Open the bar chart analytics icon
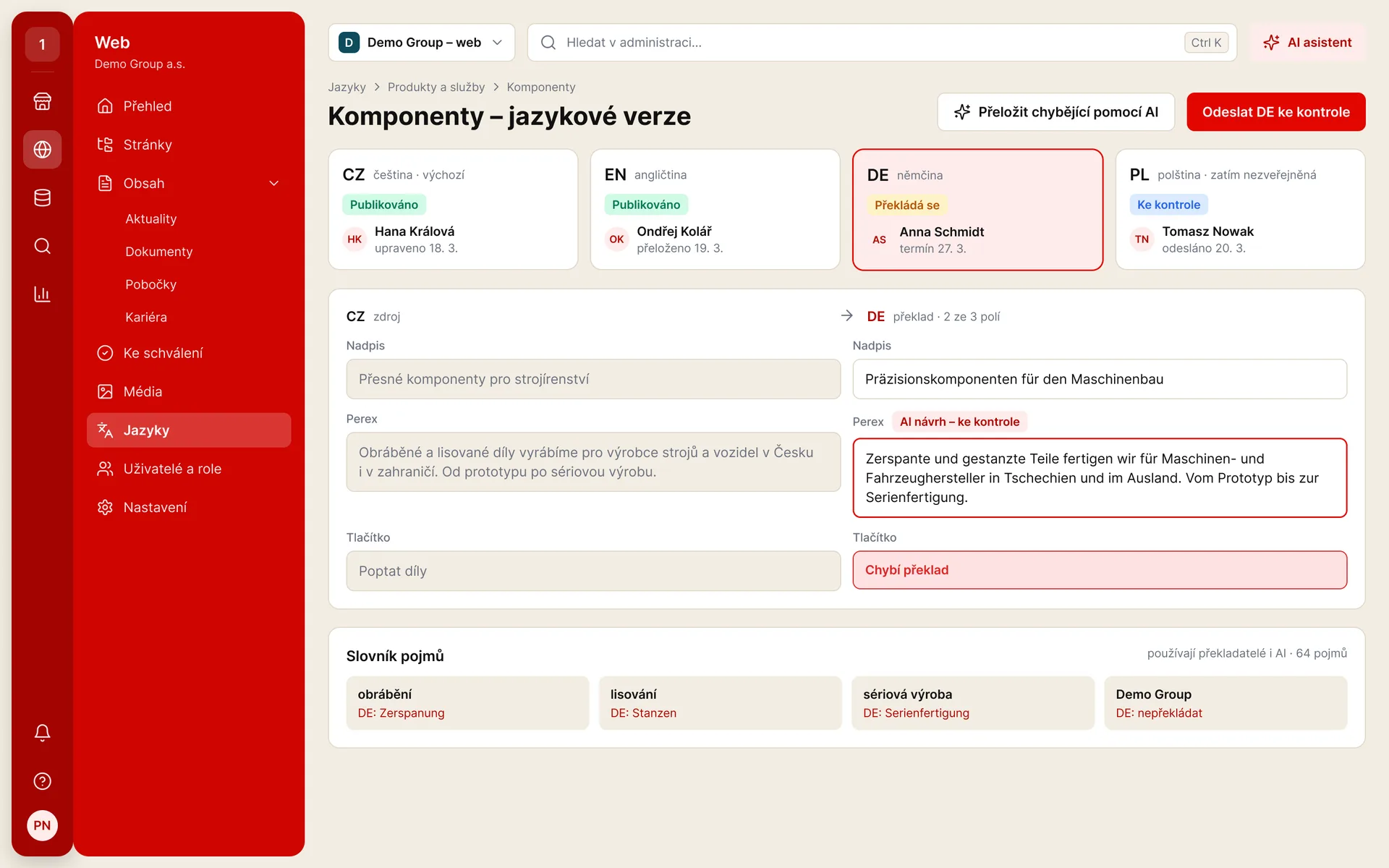The width and height of the screenshot is (1389, 868). pyautogui.click(x=42, y=294)
